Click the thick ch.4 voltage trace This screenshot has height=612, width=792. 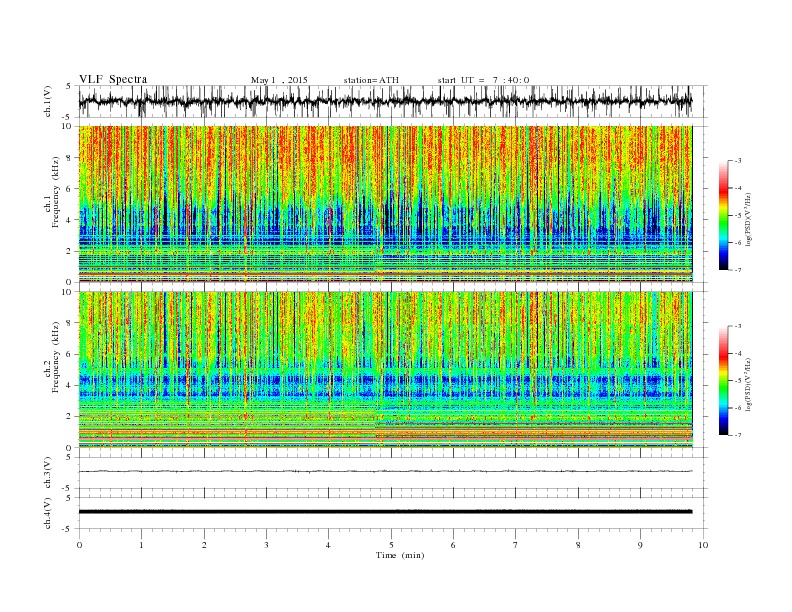385,512
